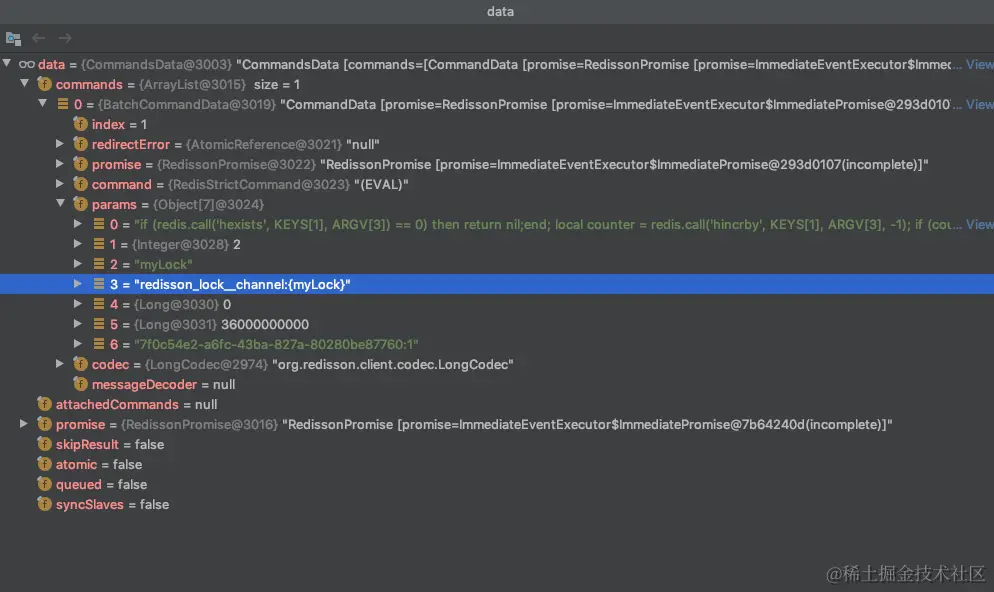Open View link for BatchCommandData value
This screenshot has height=592, width=994.
(x=979, y=105)
